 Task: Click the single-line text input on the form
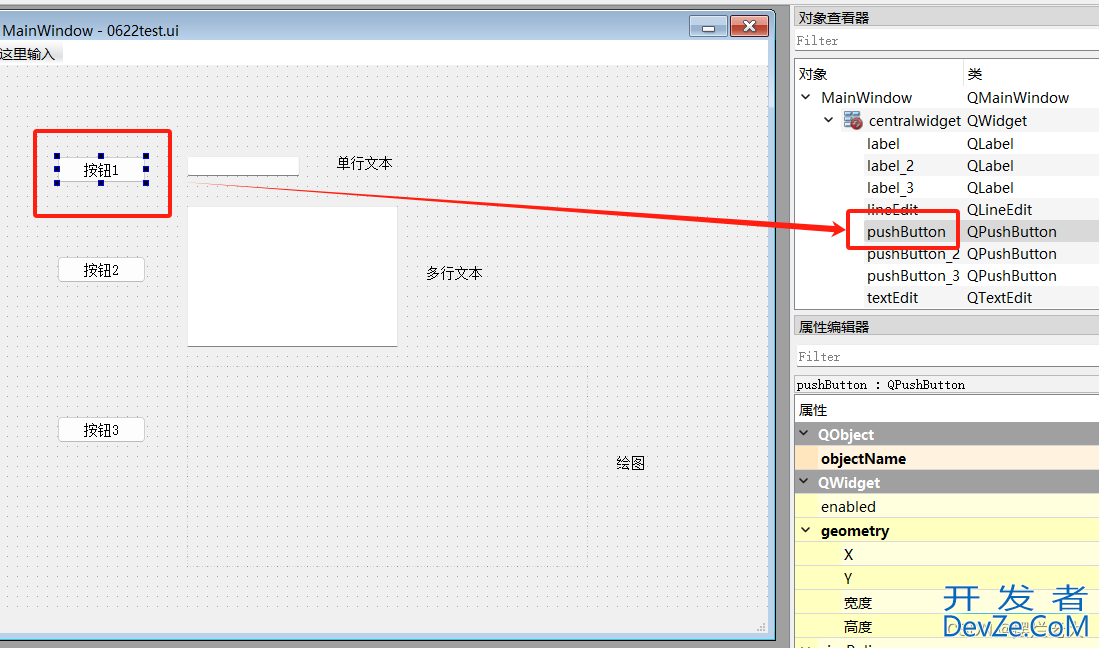pyautogui.click(x=243, y=166)
